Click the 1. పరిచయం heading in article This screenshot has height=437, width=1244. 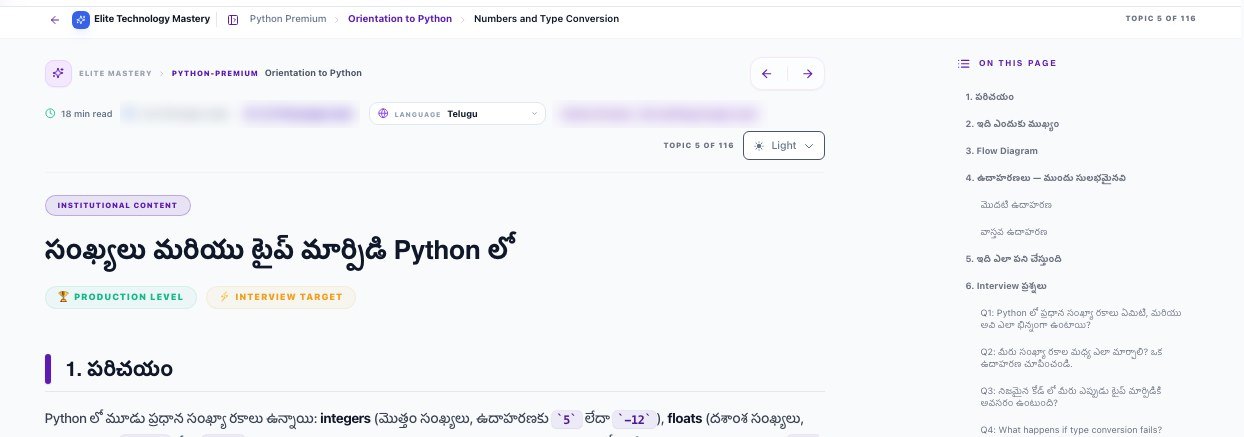(x=120, y=369)
